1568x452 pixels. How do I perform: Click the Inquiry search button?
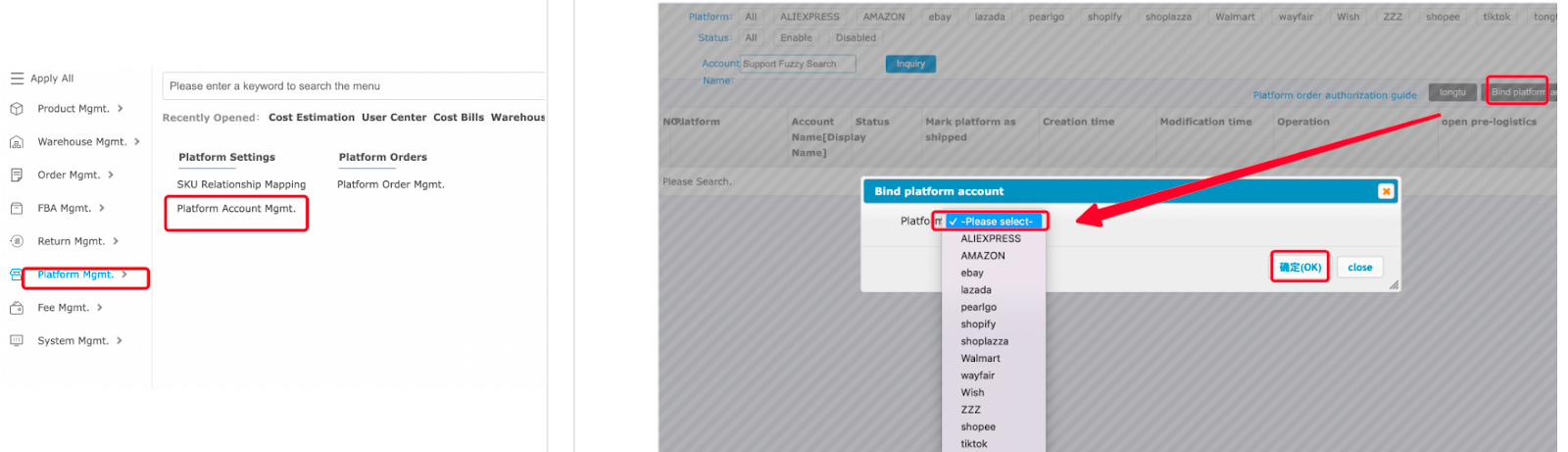point(910,64)
